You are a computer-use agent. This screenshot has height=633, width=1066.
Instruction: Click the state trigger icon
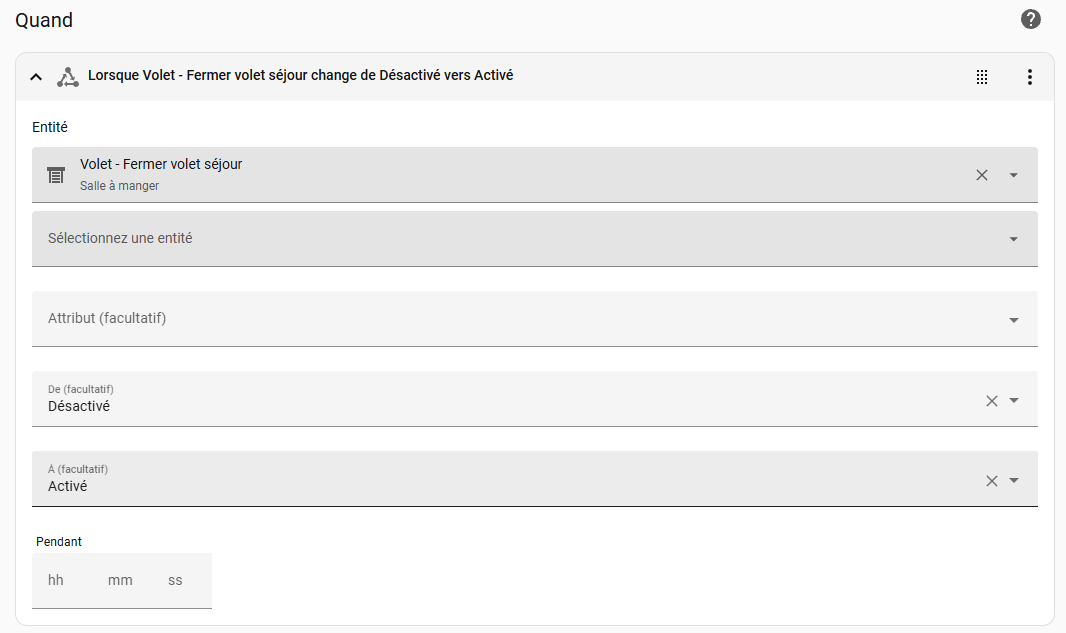(x=67, y=77)
